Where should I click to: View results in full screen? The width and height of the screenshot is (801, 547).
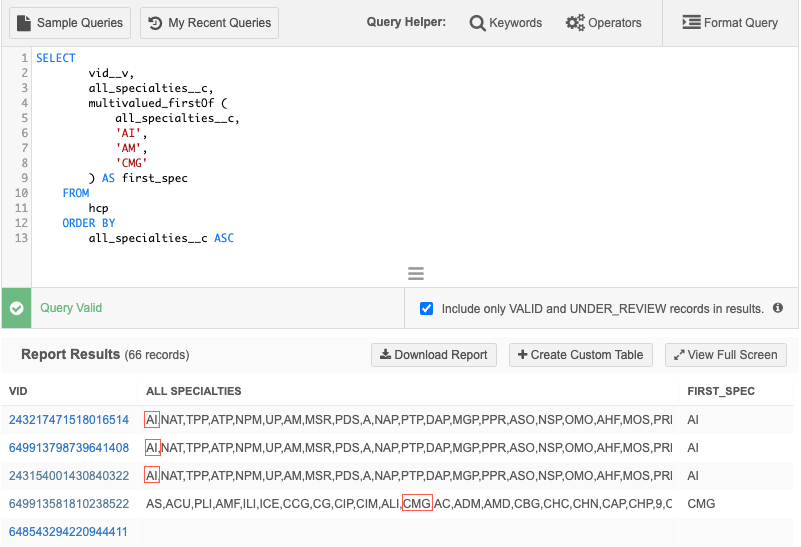(726, 355)
